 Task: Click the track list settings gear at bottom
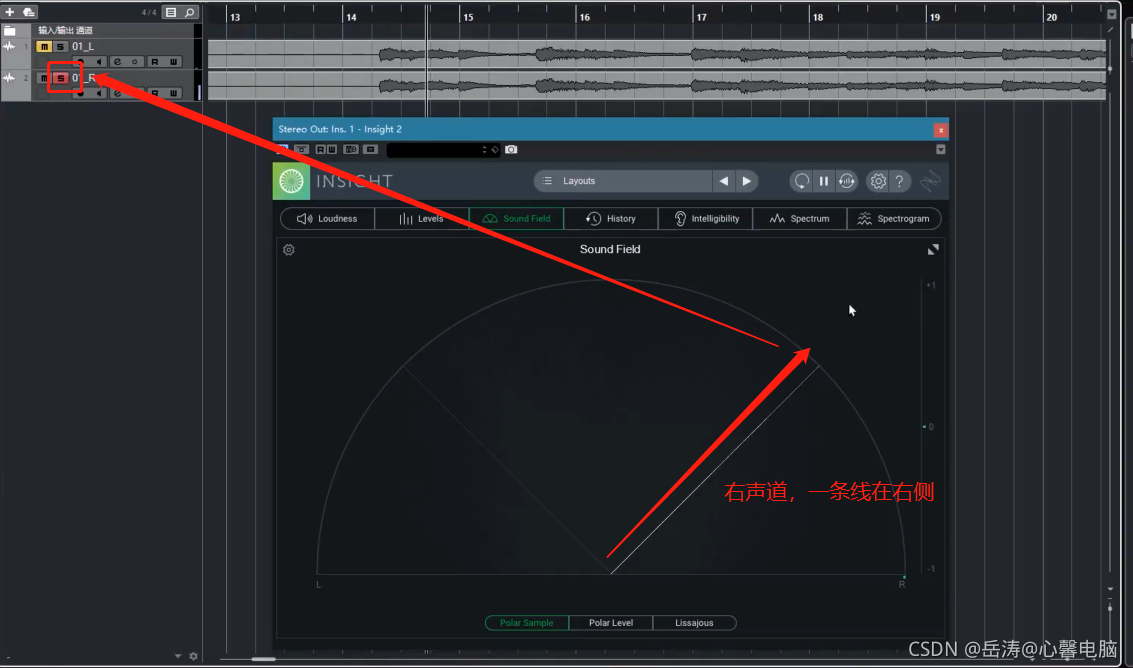coord(193,656)
